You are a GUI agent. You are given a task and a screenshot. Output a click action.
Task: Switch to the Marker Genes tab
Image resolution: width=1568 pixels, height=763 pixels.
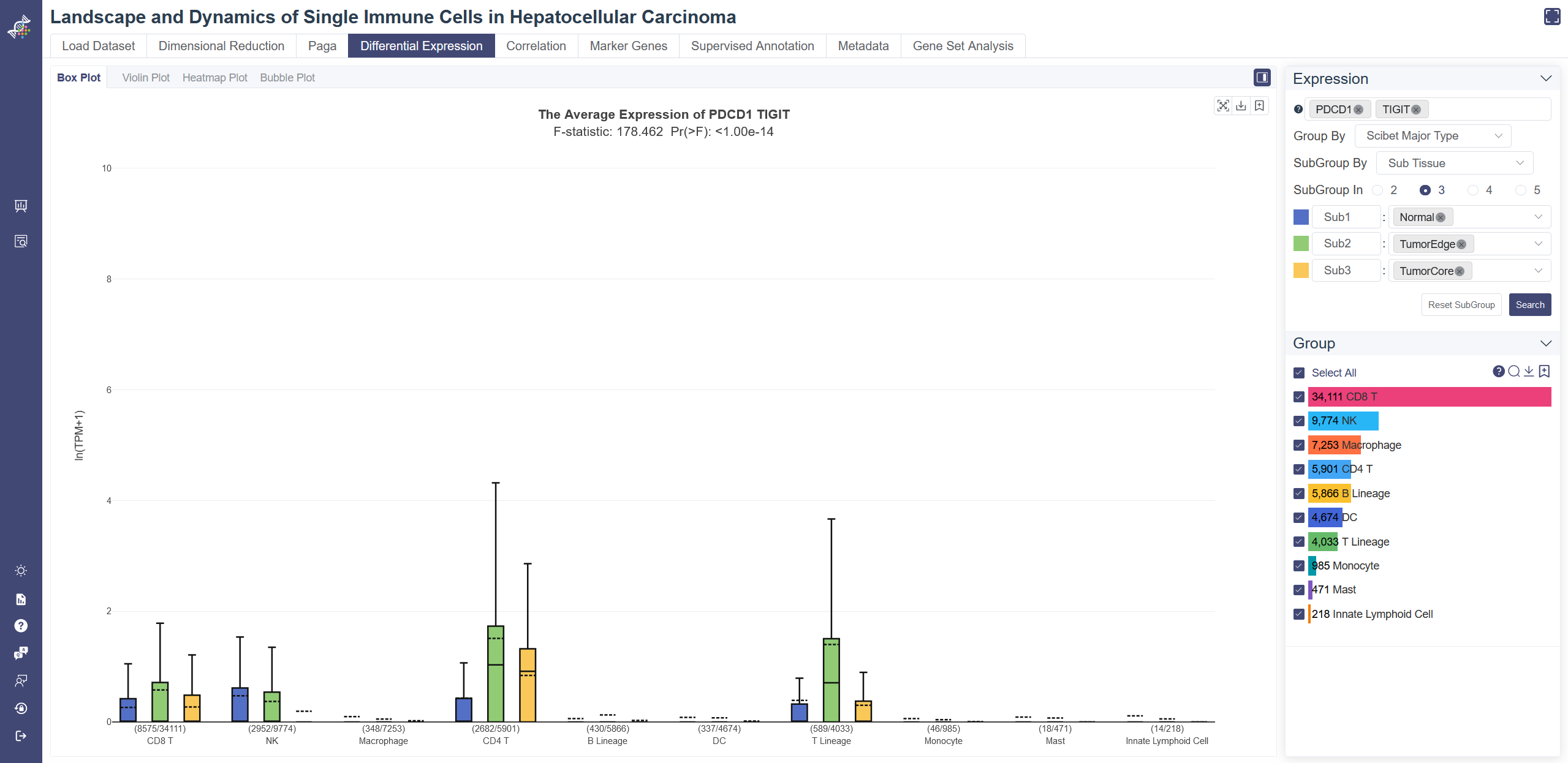click(x=628, y=46)
